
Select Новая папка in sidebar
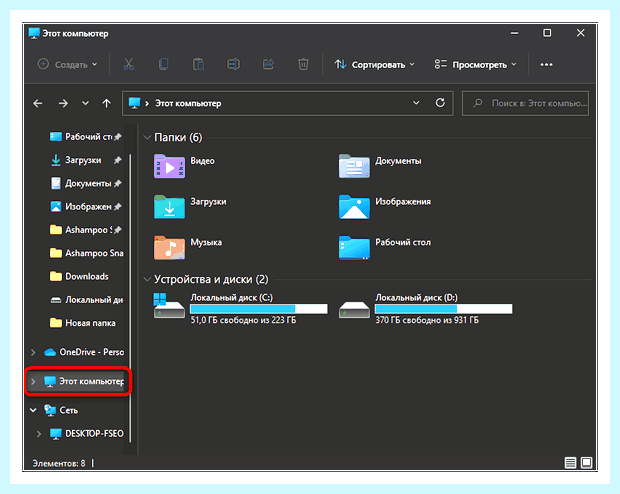[83, 323]
